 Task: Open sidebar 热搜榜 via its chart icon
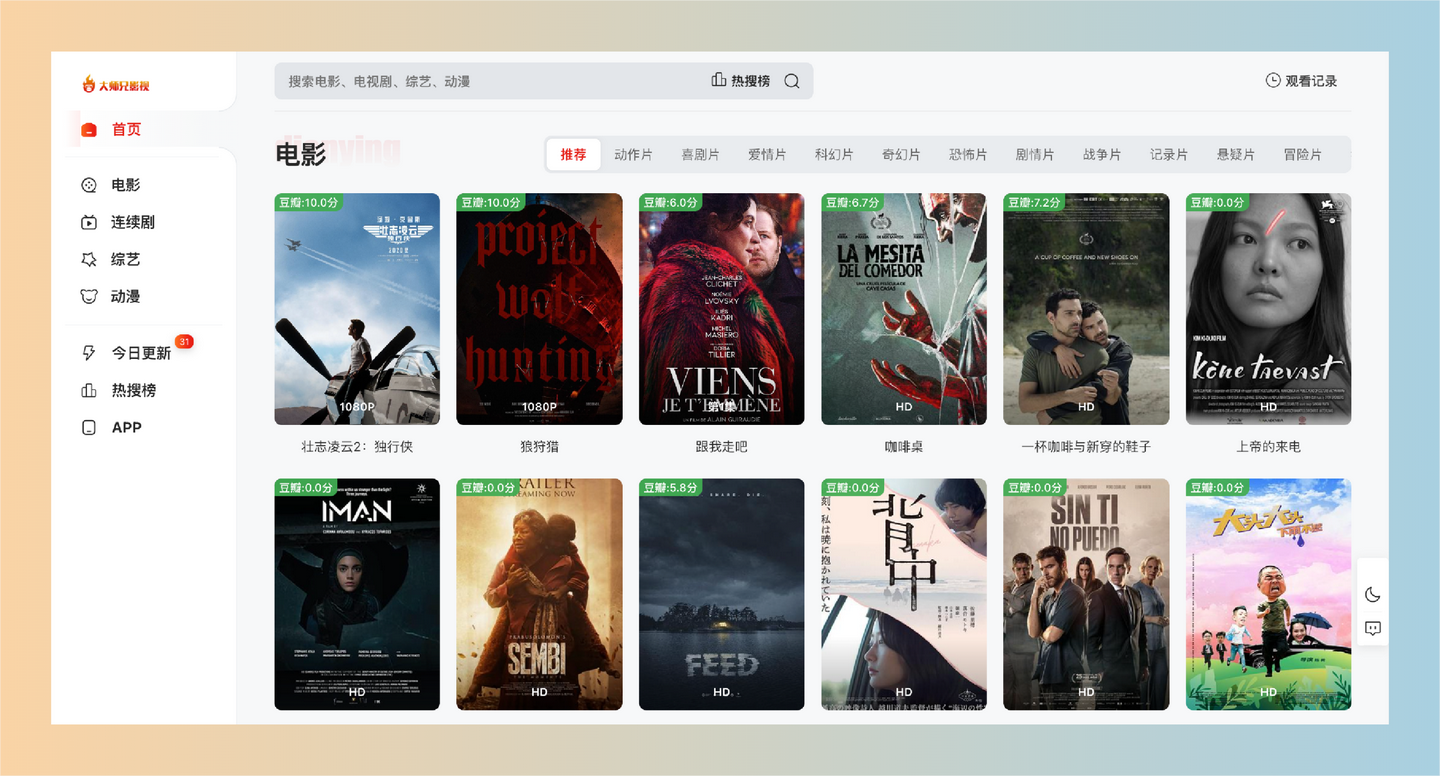click(89, 390)
